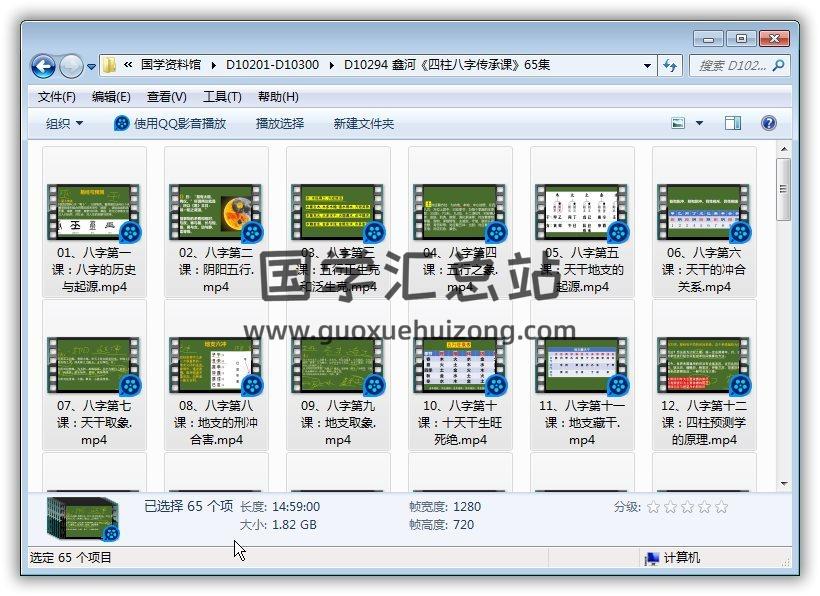
Task: Click file name 07、八字第七课：天干取象.mp4
Action: pyautogui.click(x=94, y=422)
